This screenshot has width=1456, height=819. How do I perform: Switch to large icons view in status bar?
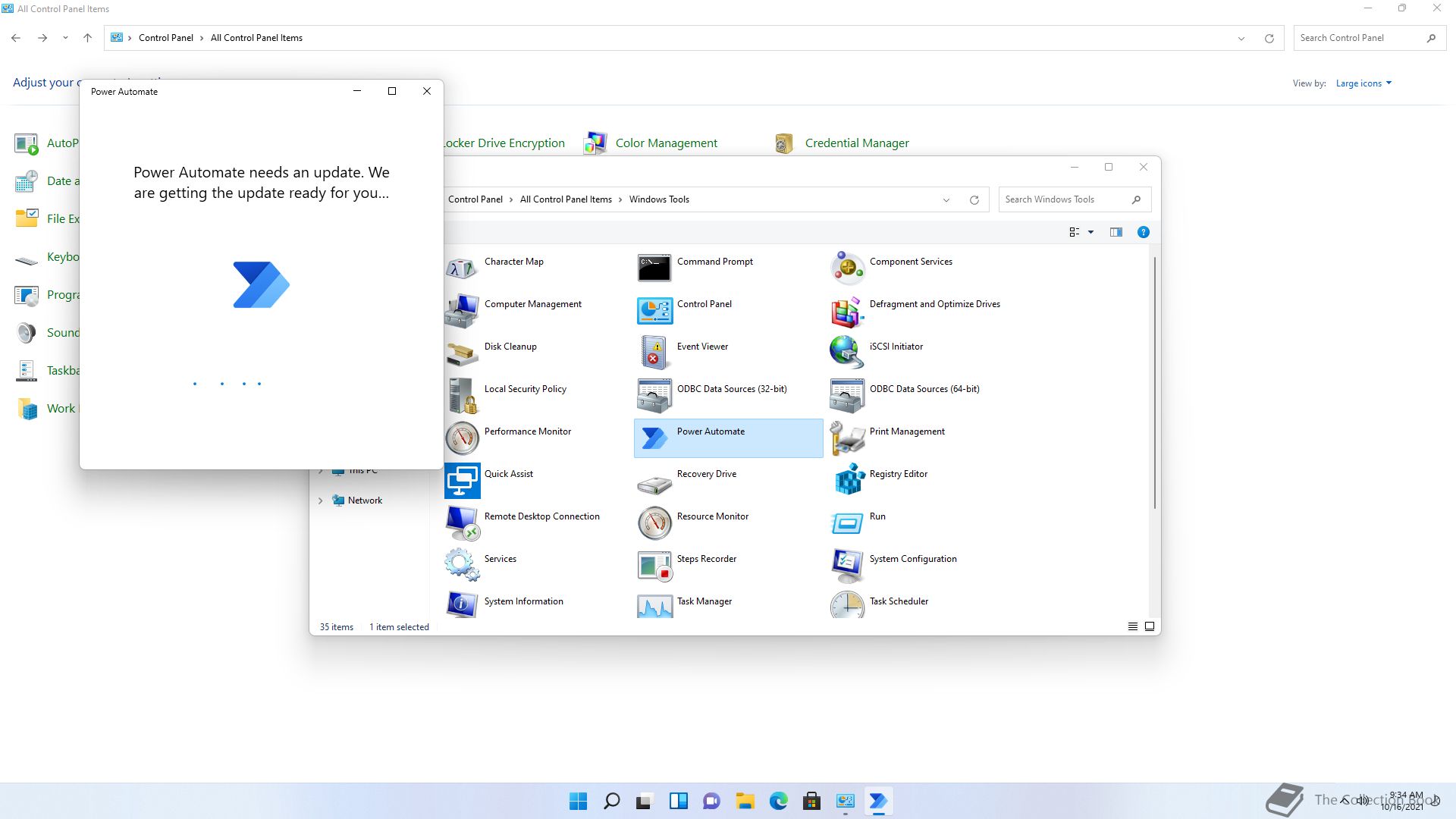coord(1149,626)
